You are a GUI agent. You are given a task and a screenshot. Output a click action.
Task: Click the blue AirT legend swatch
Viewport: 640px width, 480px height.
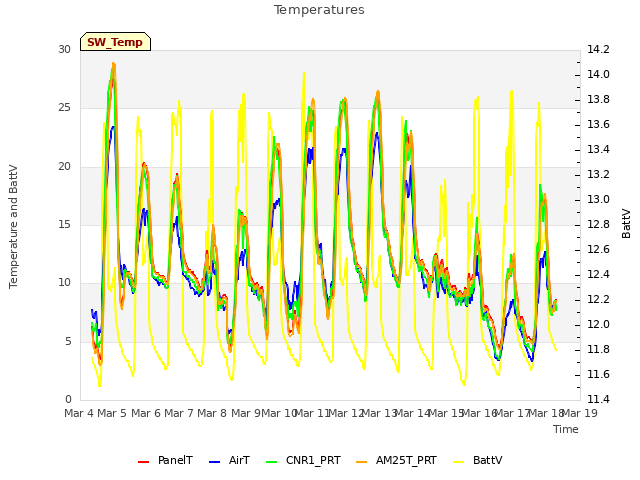click(214, 462)
